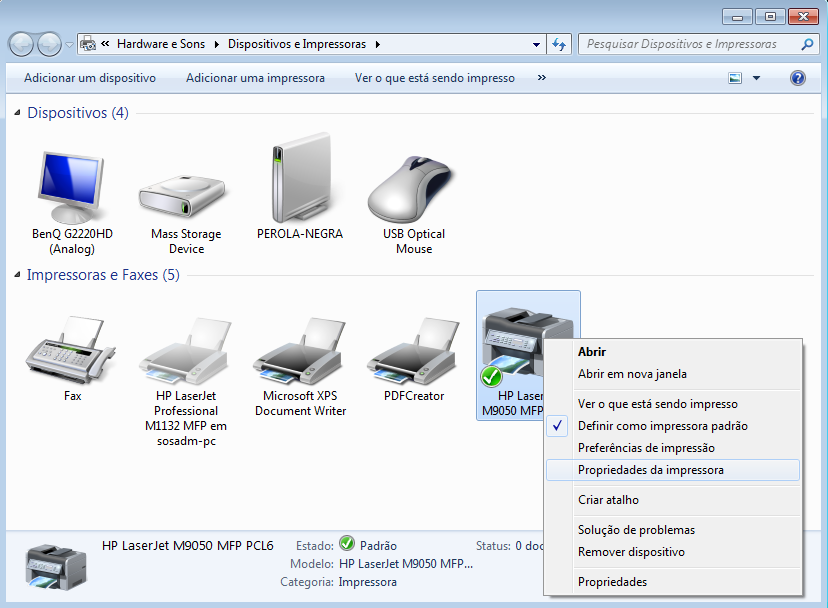828x608 pixels.
Task: Click the Forward navigation arrow
Action: (50, 44)
